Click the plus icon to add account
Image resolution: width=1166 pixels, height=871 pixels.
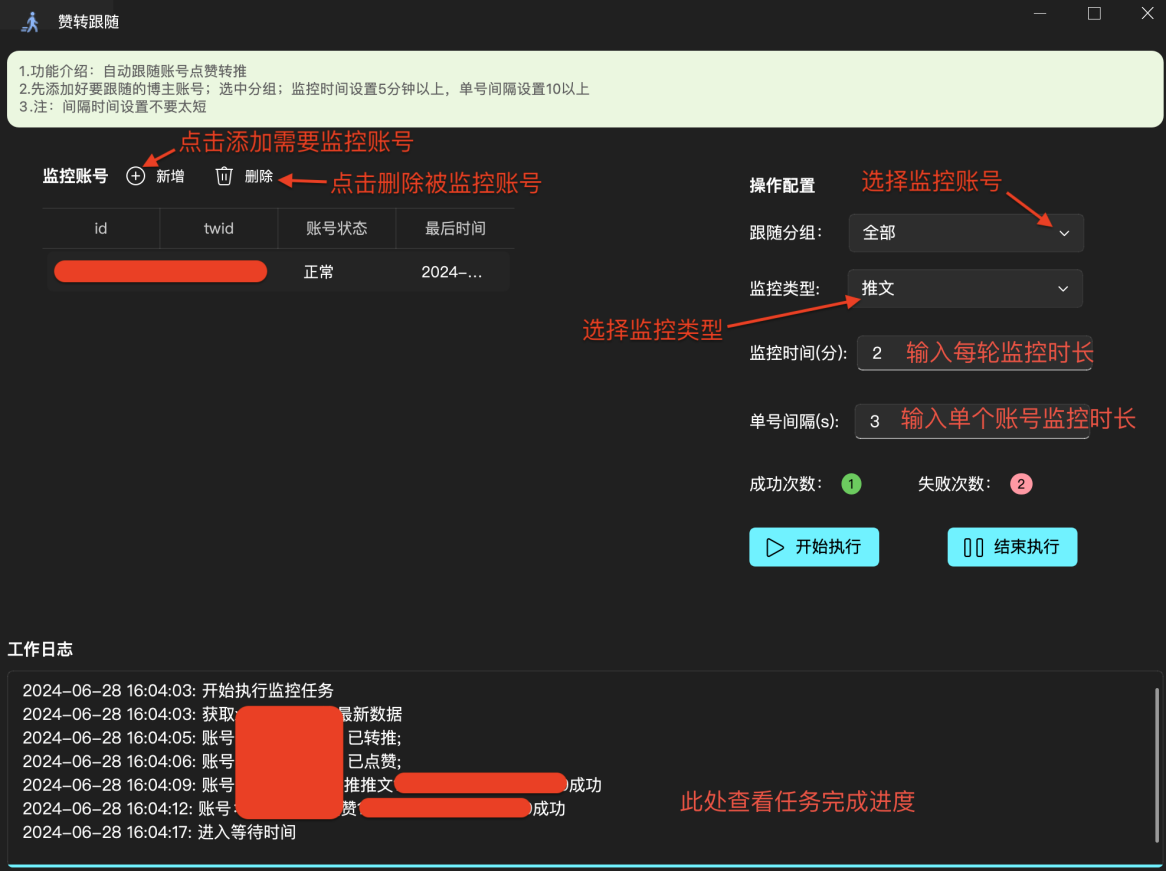(x=136, y=176)
